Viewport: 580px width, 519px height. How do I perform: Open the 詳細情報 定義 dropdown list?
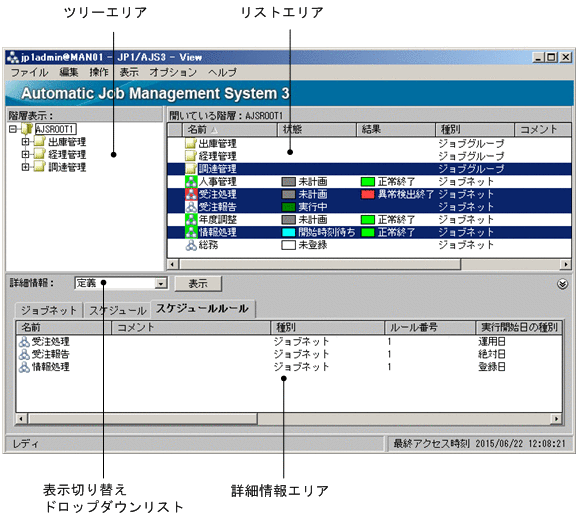161,284
